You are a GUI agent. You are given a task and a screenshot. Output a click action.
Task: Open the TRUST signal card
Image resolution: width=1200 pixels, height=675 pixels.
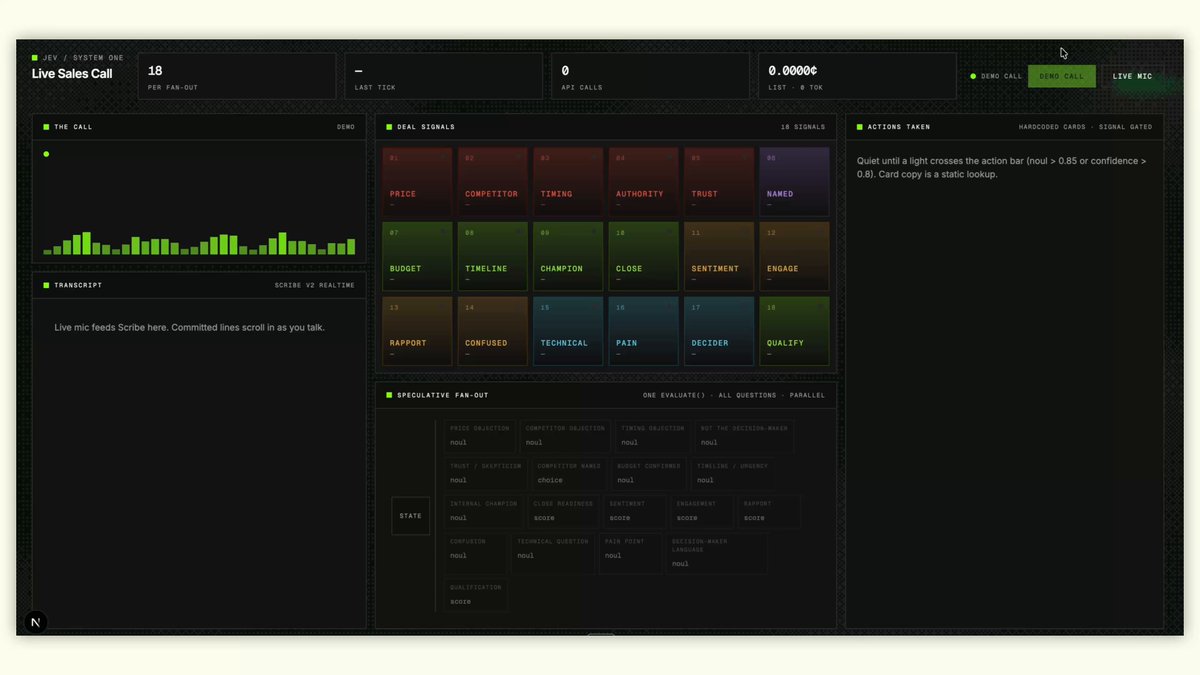pyautogui.click(x=719, y=181)
